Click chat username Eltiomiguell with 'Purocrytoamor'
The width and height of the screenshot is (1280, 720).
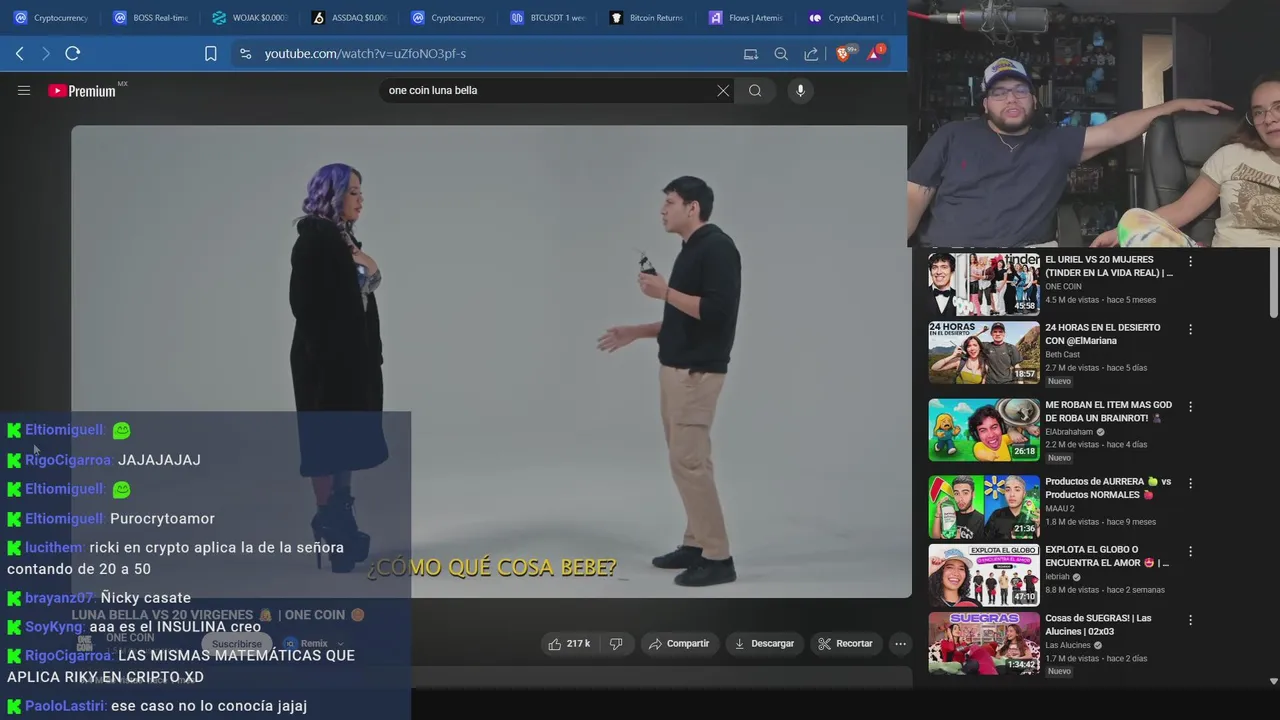pyautogui.click(x=65, y=519)
